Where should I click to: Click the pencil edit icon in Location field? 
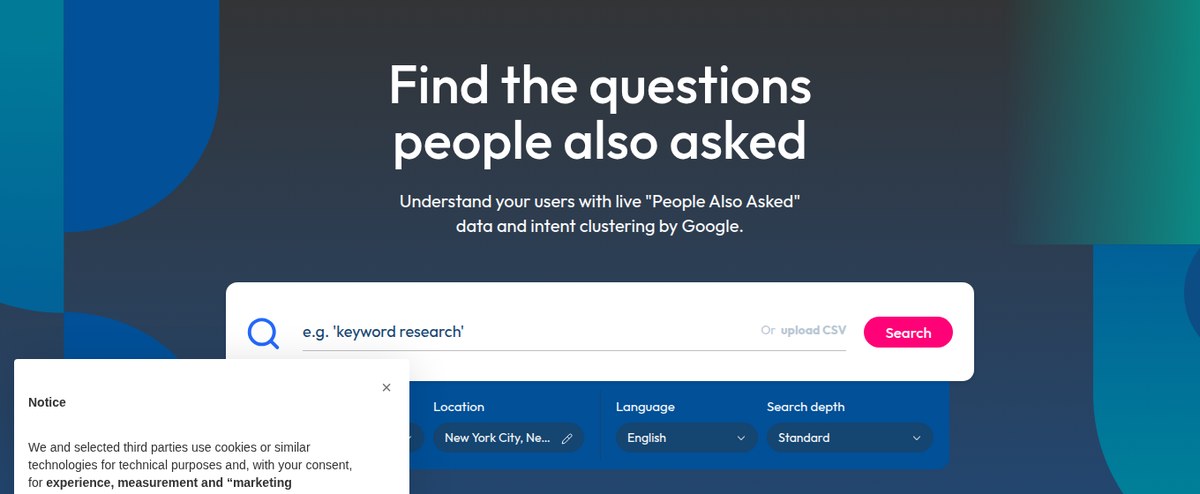click(x=567, y=438)
